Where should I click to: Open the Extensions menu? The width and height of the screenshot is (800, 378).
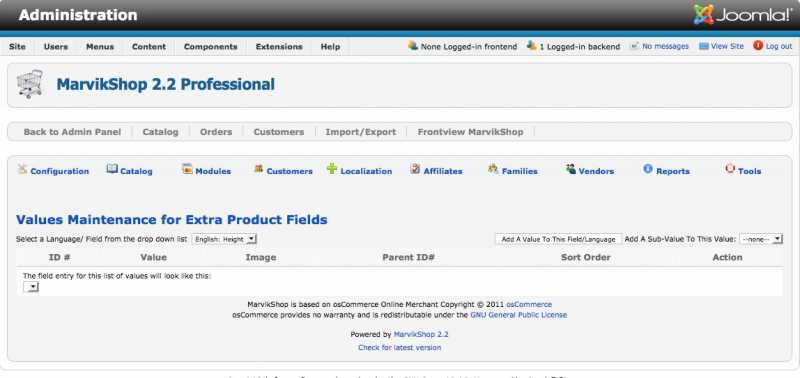(x=279, y=46)
